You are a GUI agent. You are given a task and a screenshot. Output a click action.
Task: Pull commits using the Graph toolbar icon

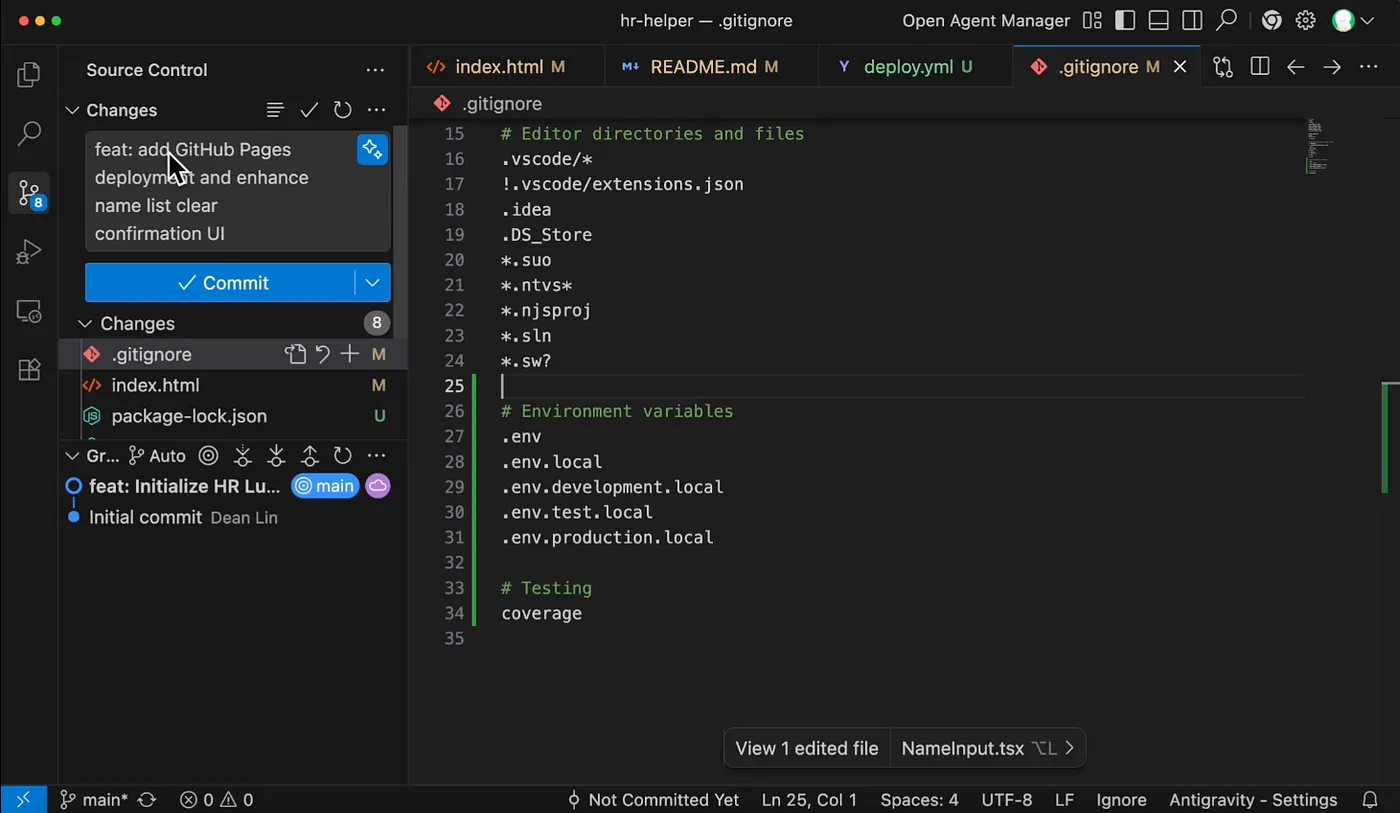coord(276,456)
